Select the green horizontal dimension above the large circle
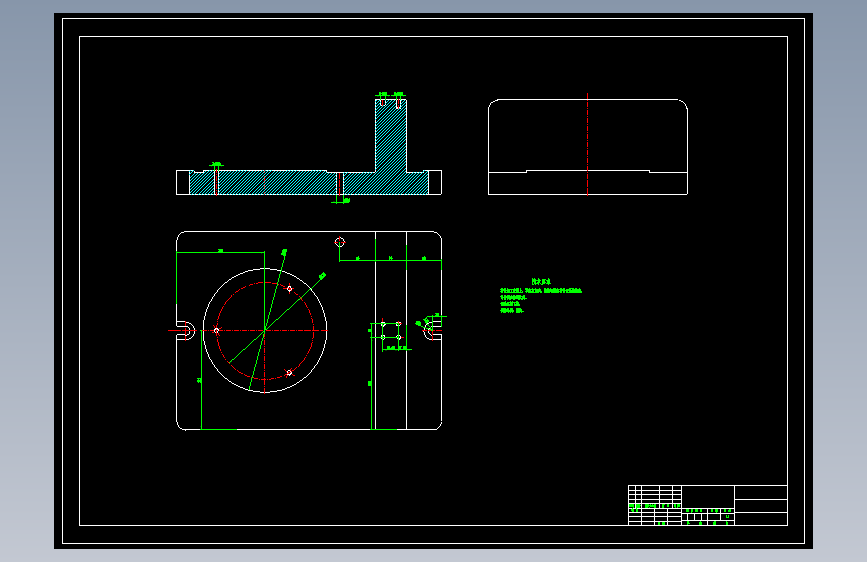This screenshot has width=867, height=562. point(220,252)
